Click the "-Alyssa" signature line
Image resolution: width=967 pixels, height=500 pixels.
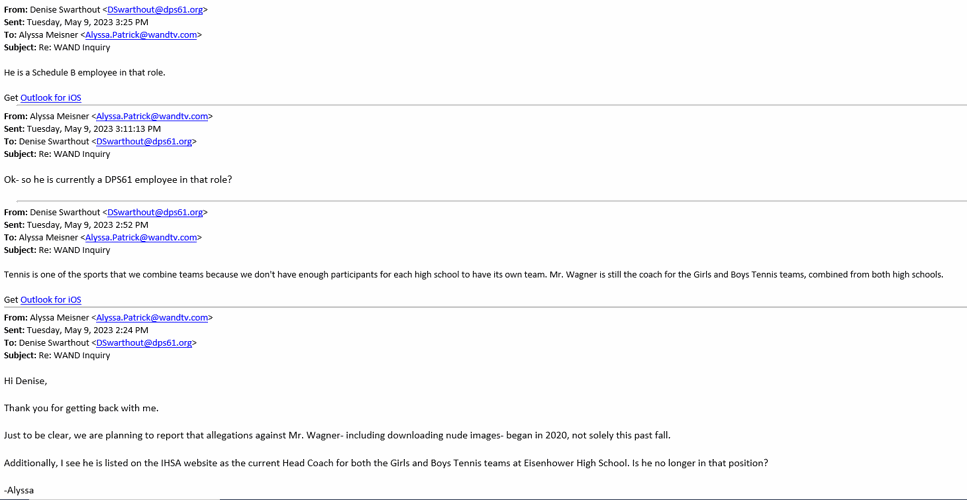pyautogui.click(x=19, y=491)
